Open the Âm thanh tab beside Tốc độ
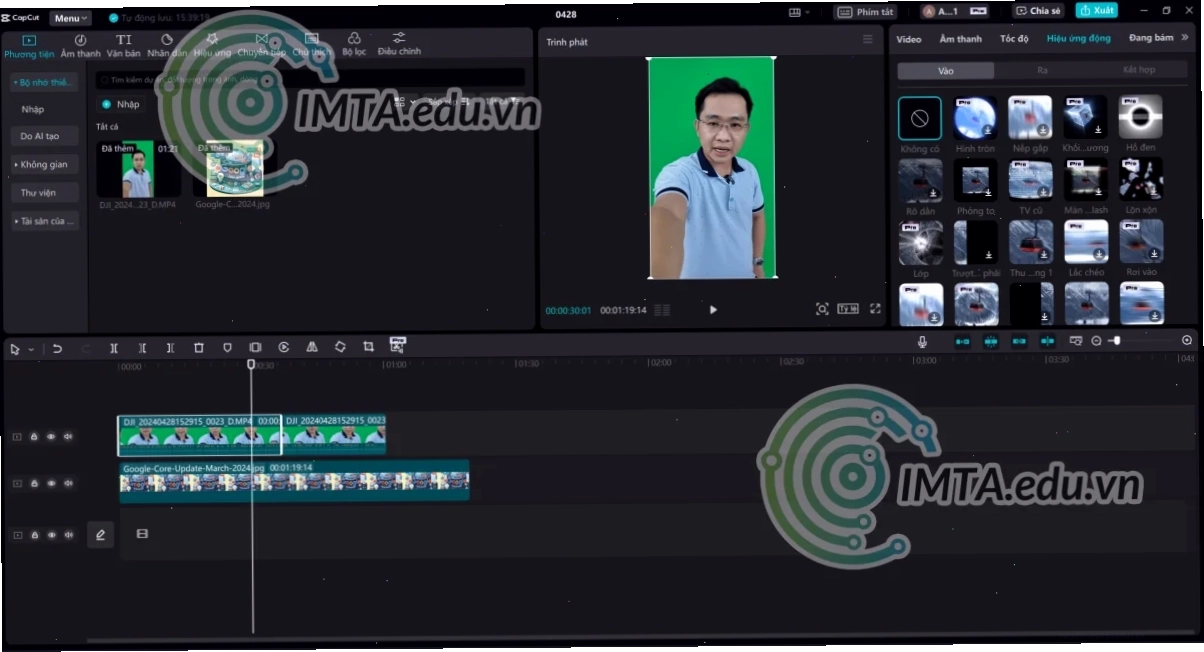 [x=961, y=39]
